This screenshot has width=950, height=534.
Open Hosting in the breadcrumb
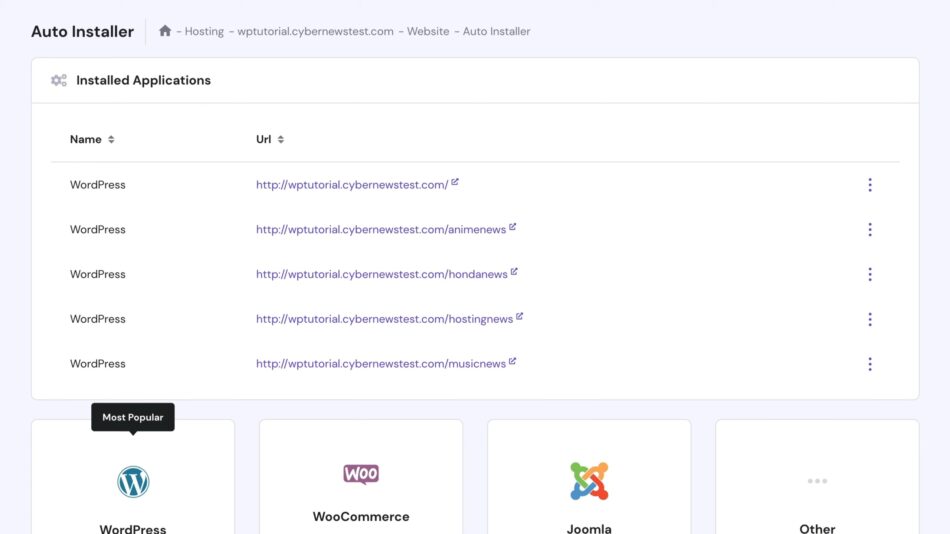coord(204,32)
